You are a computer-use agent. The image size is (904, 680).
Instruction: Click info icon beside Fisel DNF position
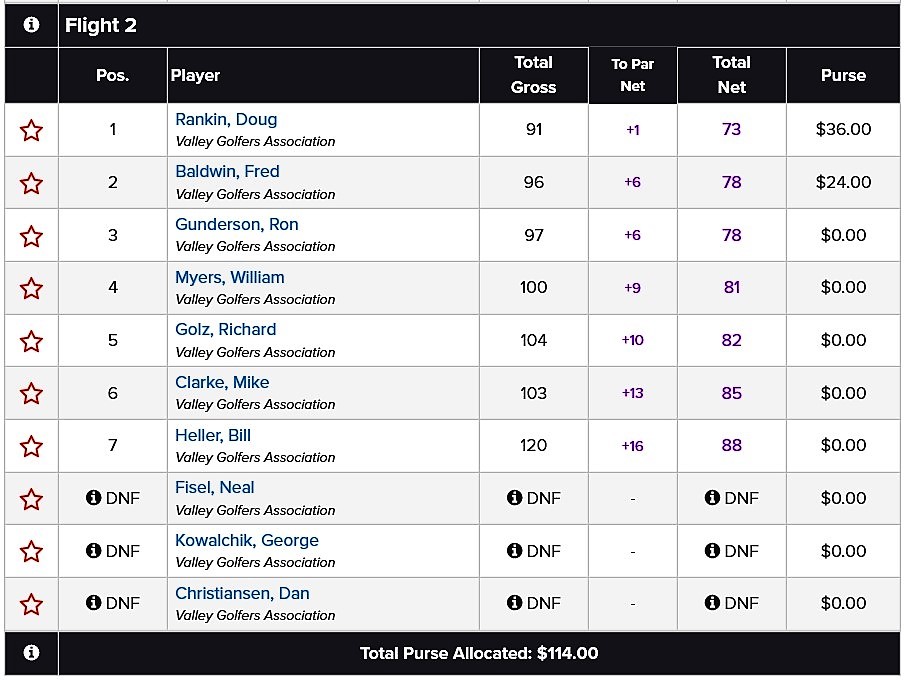(93, 498)
